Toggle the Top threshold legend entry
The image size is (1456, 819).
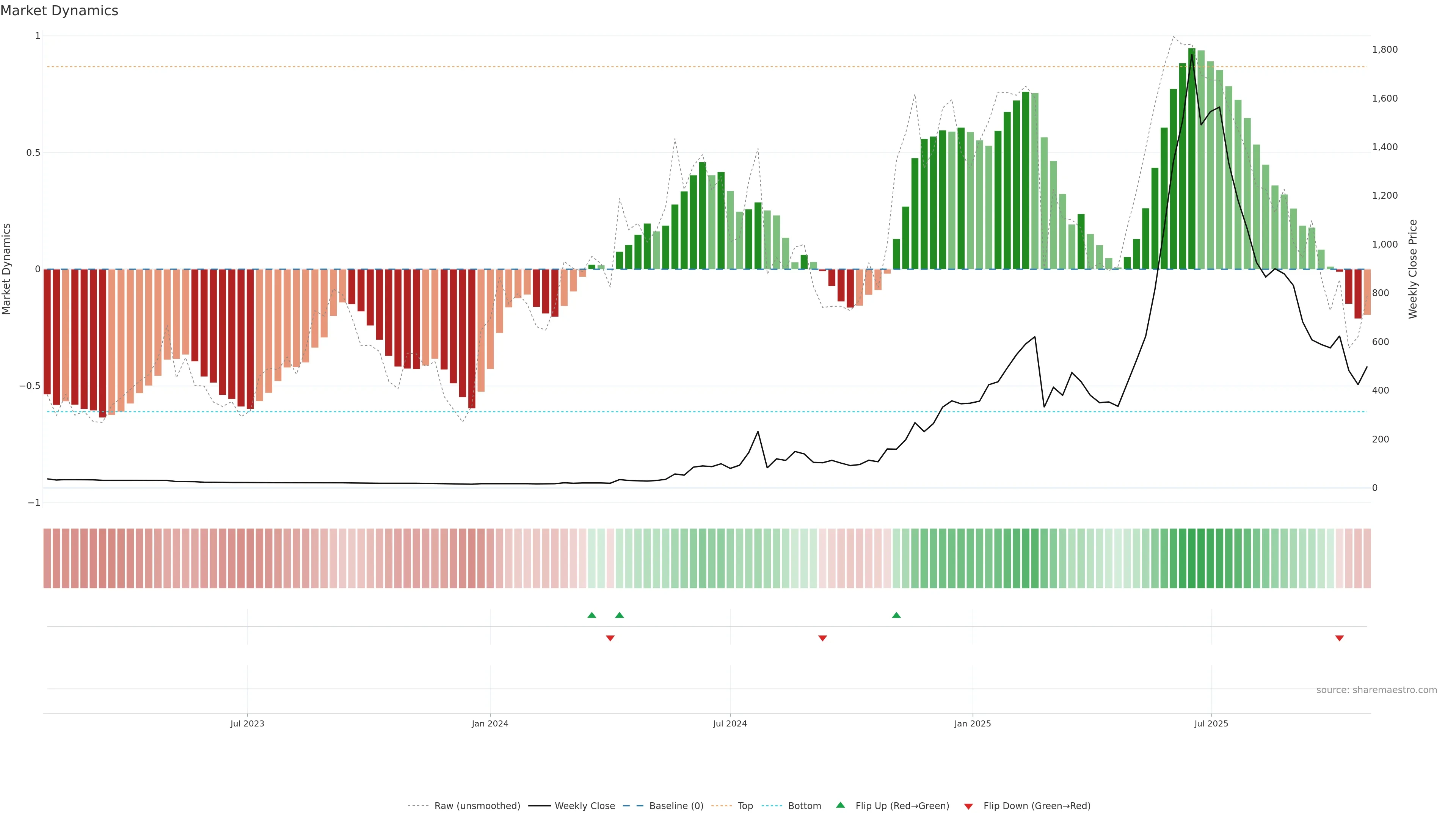(745, 806)
